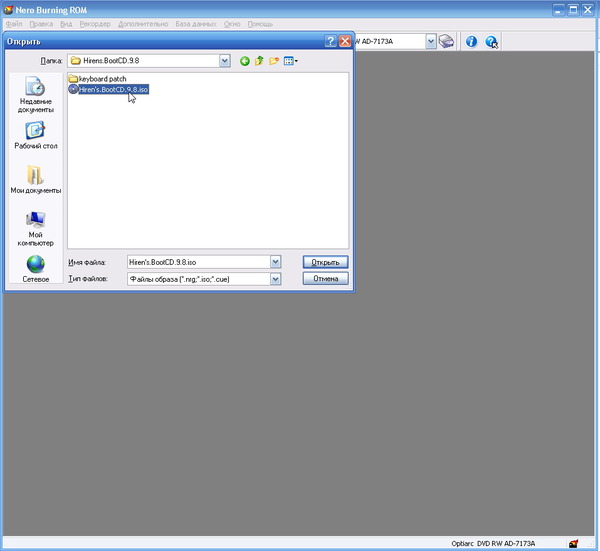Open My Computer (Мой компьютер) shortcut
Viewport: 600px width, 551px height.
[x=36, y=228]
